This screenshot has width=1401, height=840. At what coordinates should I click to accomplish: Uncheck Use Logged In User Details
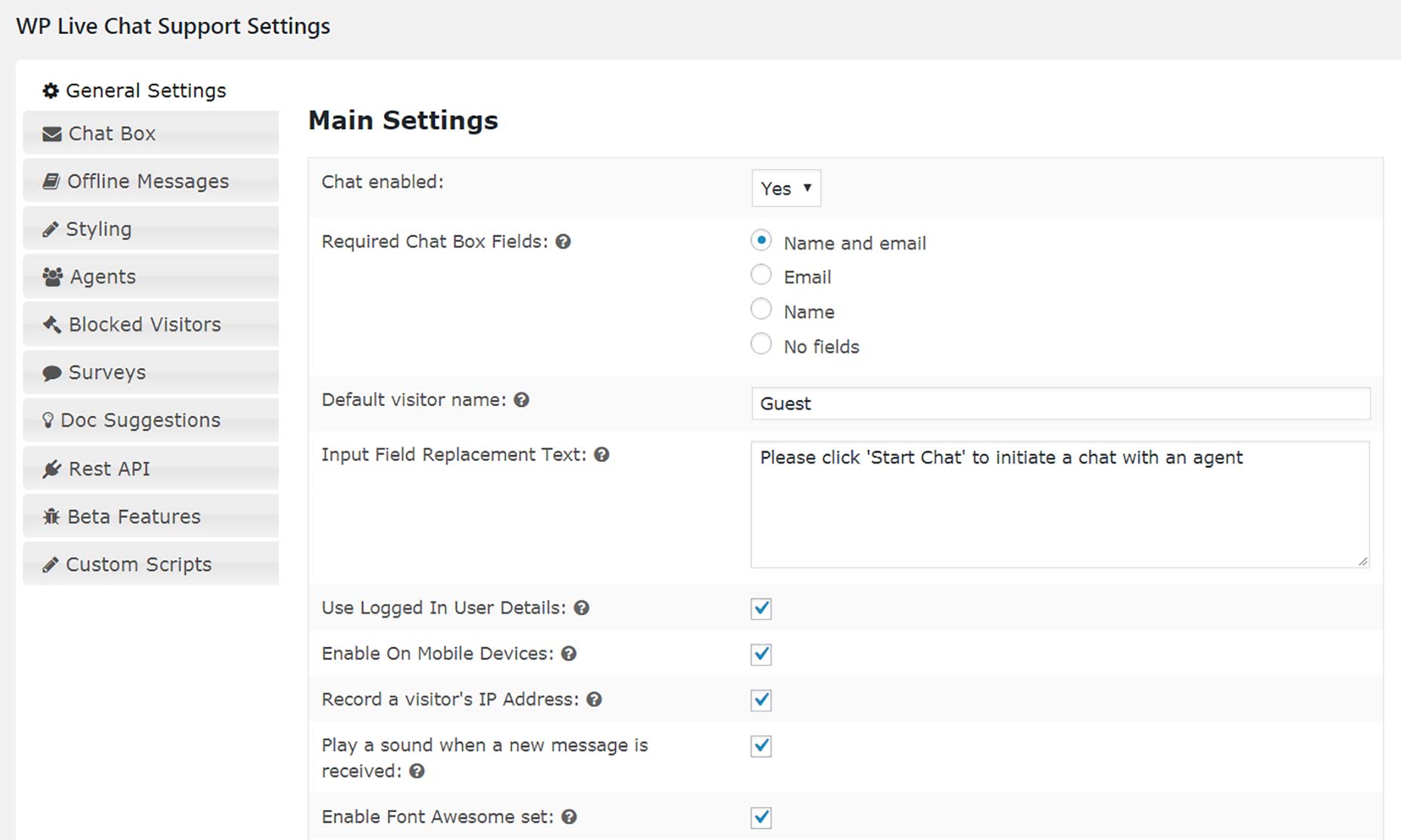(761, 608)
